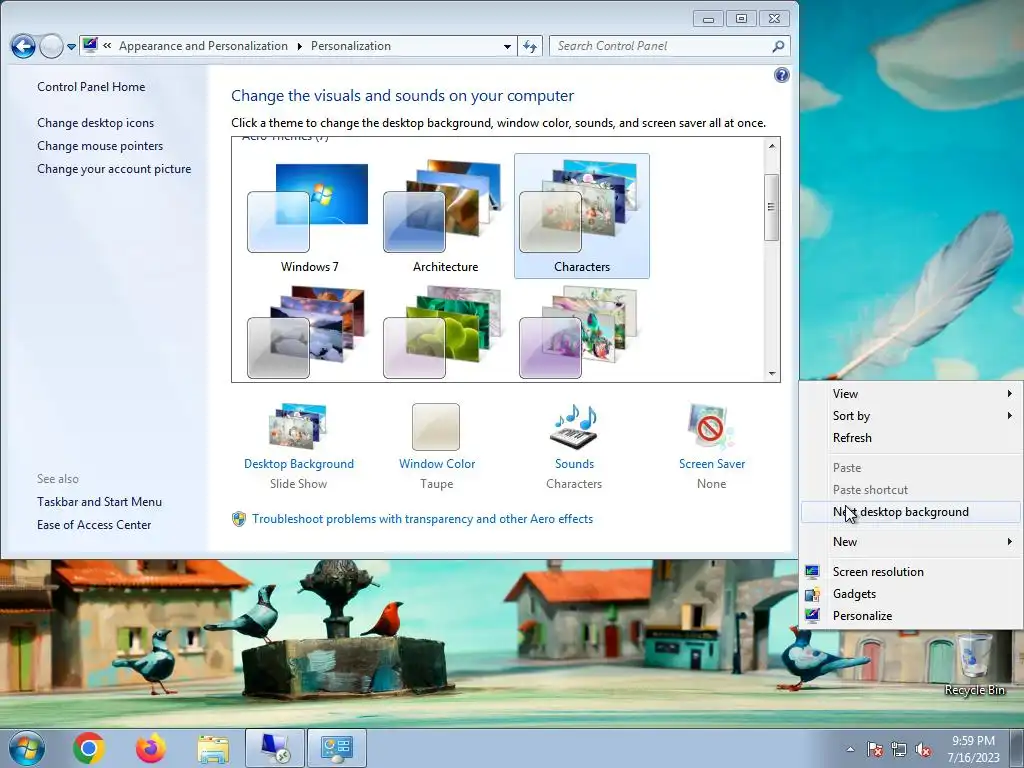Click the Personalize menu icon
Viewport: 1024px width, 768px height.
[812, 615]
